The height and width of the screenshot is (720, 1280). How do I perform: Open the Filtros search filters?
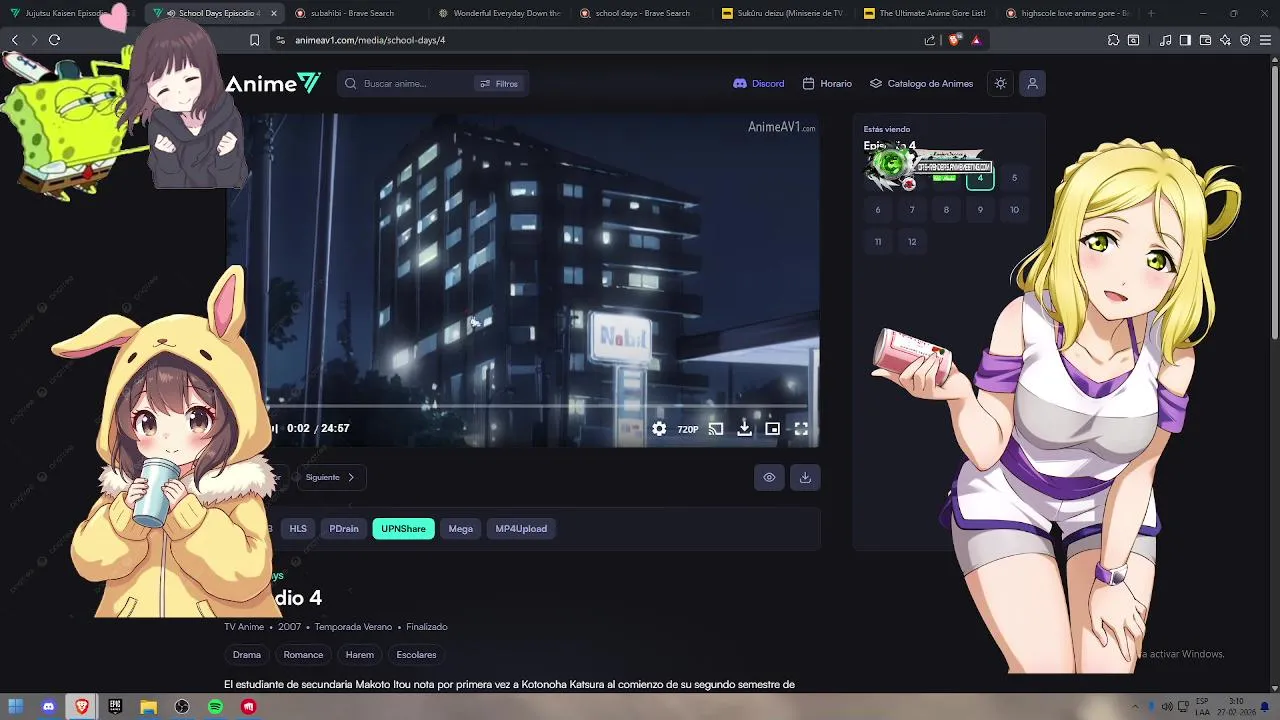[x=499, y=83]
